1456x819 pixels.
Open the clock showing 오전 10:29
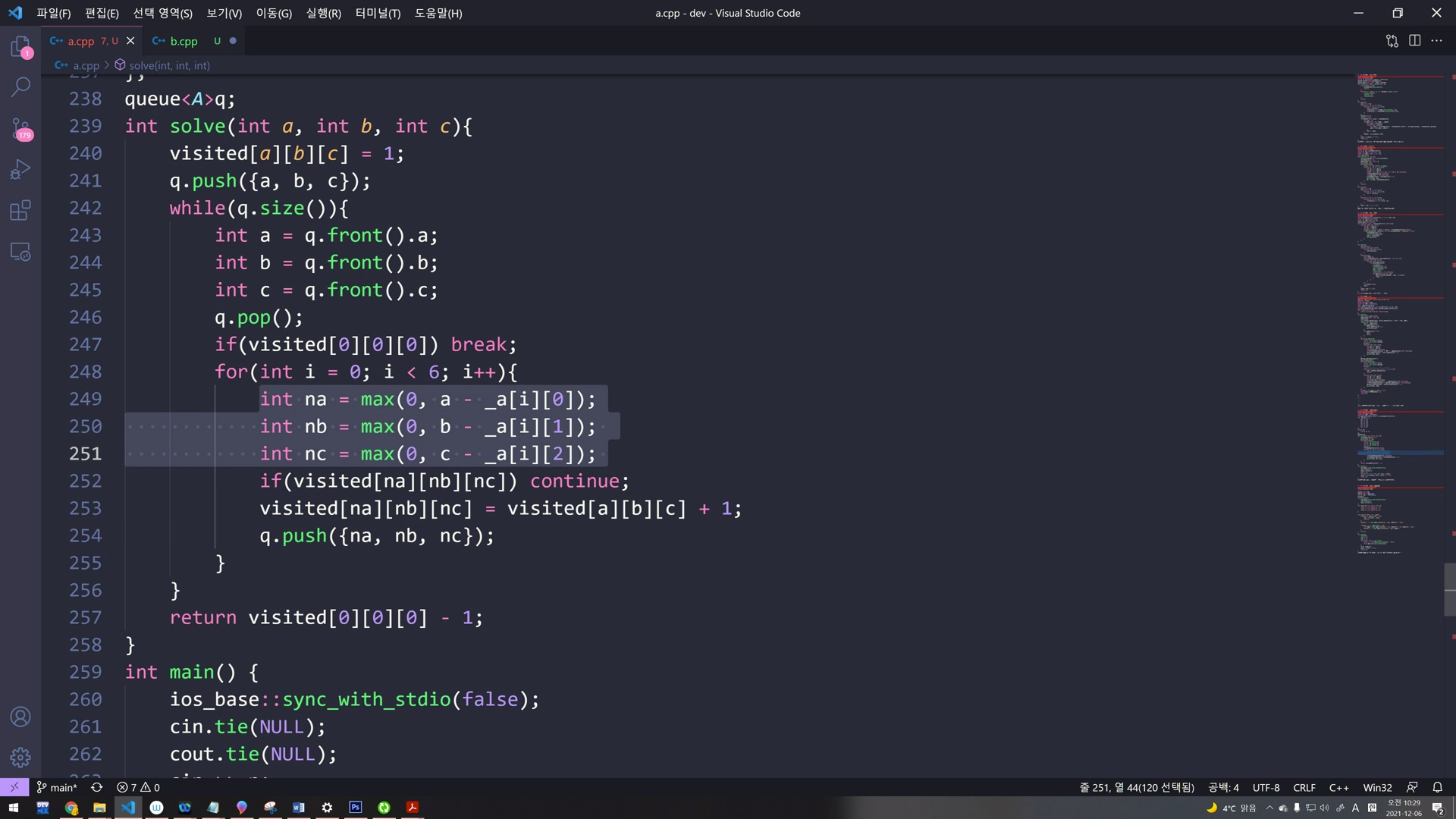tap(1404, 808)
